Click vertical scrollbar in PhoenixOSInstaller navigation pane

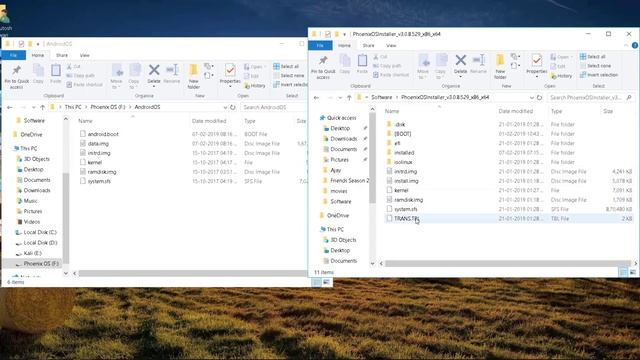tap(372, 158)
